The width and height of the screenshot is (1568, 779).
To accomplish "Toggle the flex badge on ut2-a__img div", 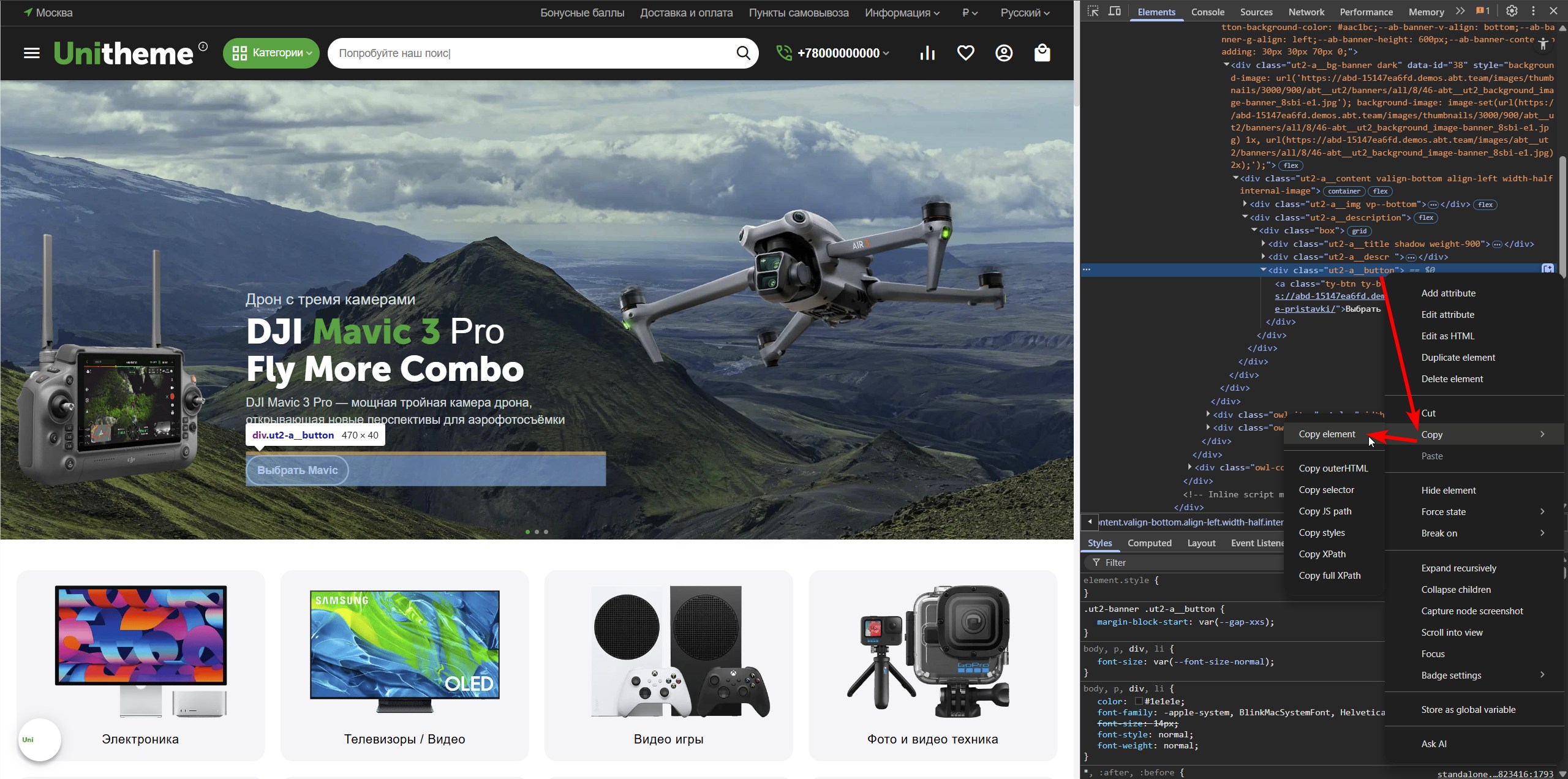I will [x=1485, y=205].
